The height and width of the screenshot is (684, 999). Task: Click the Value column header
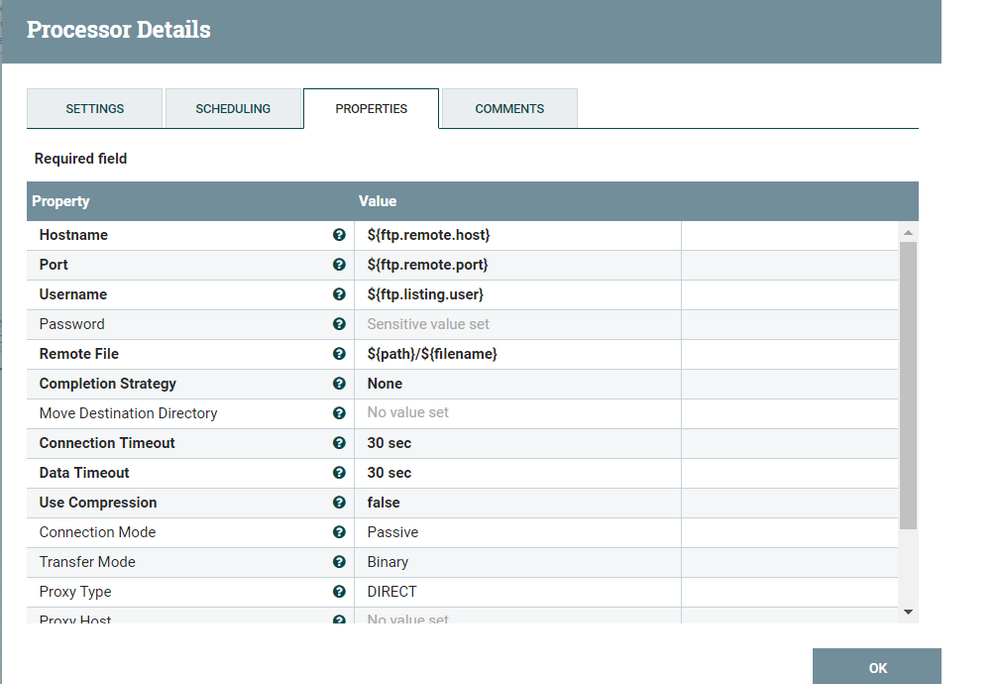point(377,201)
